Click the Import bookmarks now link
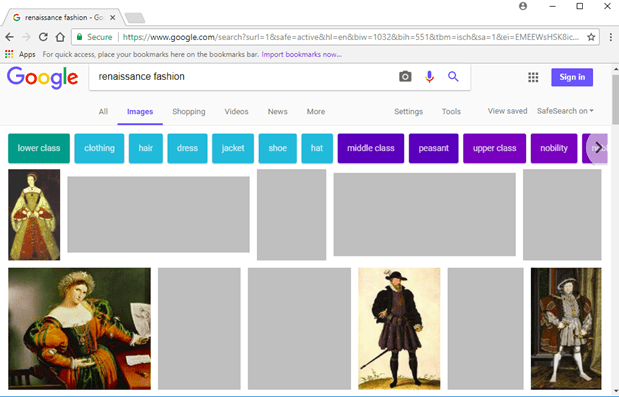619x397 pixels. [301, 54]
